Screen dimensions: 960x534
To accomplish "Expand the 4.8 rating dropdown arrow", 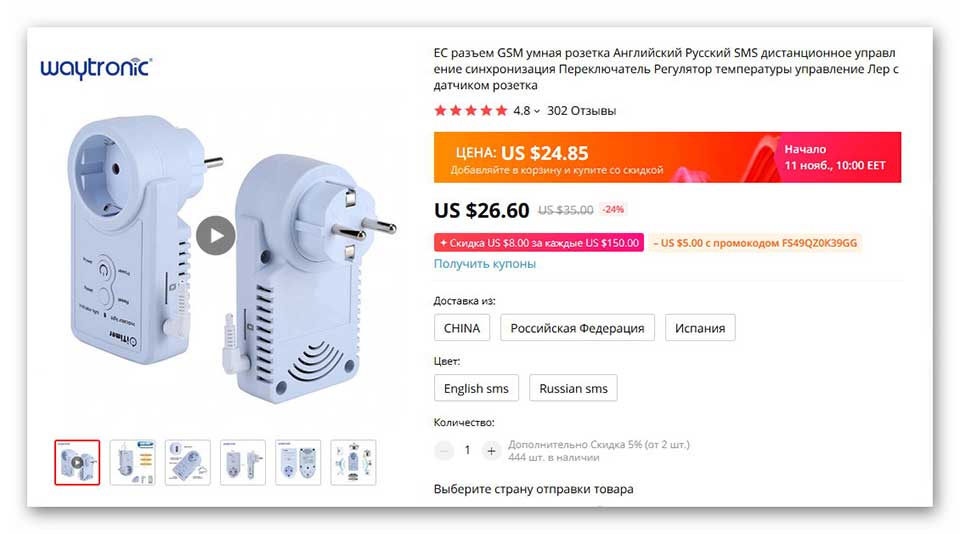I will point(537,111).
